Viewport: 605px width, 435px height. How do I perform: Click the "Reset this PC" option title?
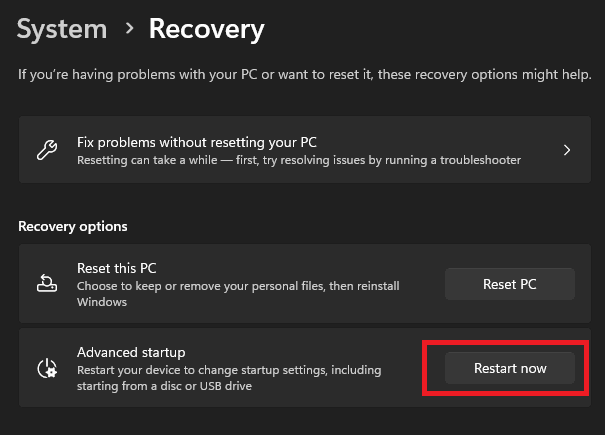tap(117, 268)
